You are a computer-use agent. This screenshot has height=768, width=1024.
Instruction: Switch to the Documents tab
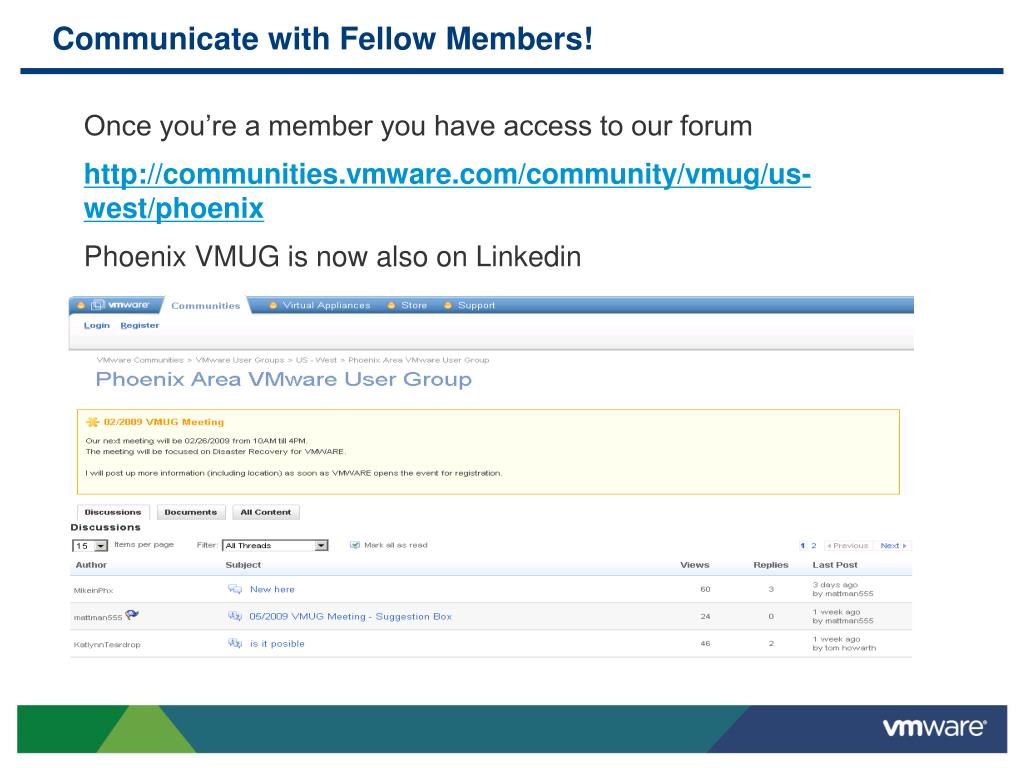pyautogui.click(x=191, y=512)
